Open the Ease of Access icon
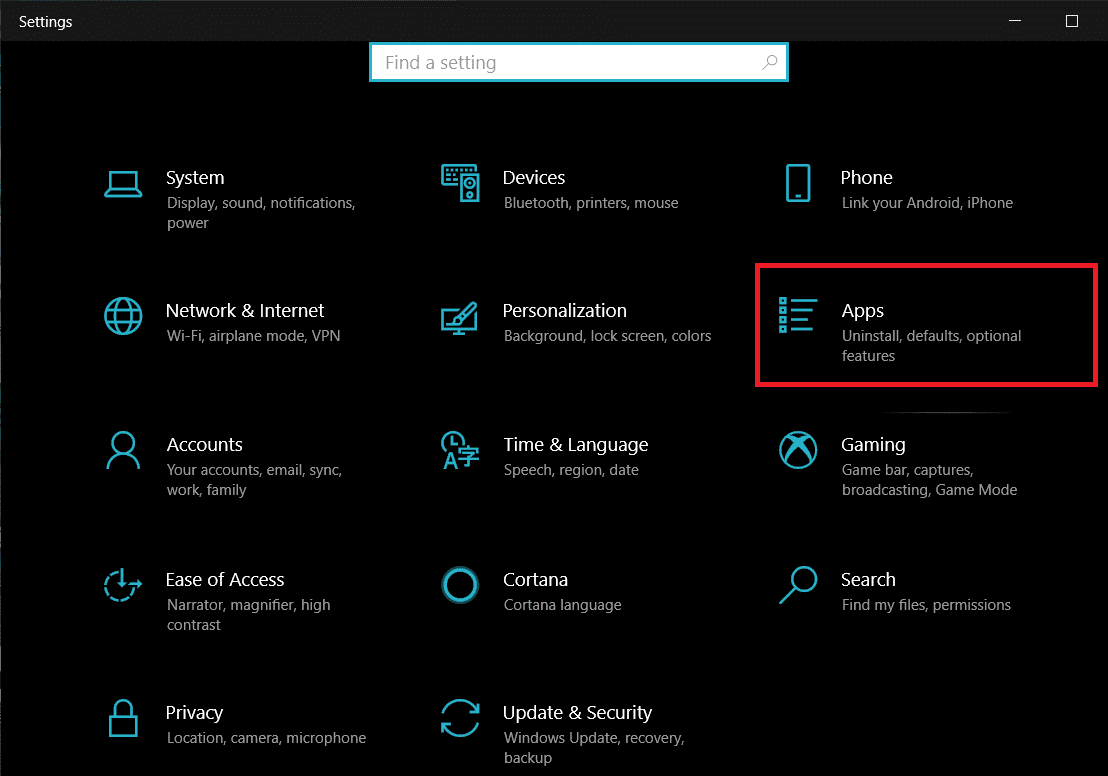The height and width of the screenshot is (776, 1108). point(123,585)
